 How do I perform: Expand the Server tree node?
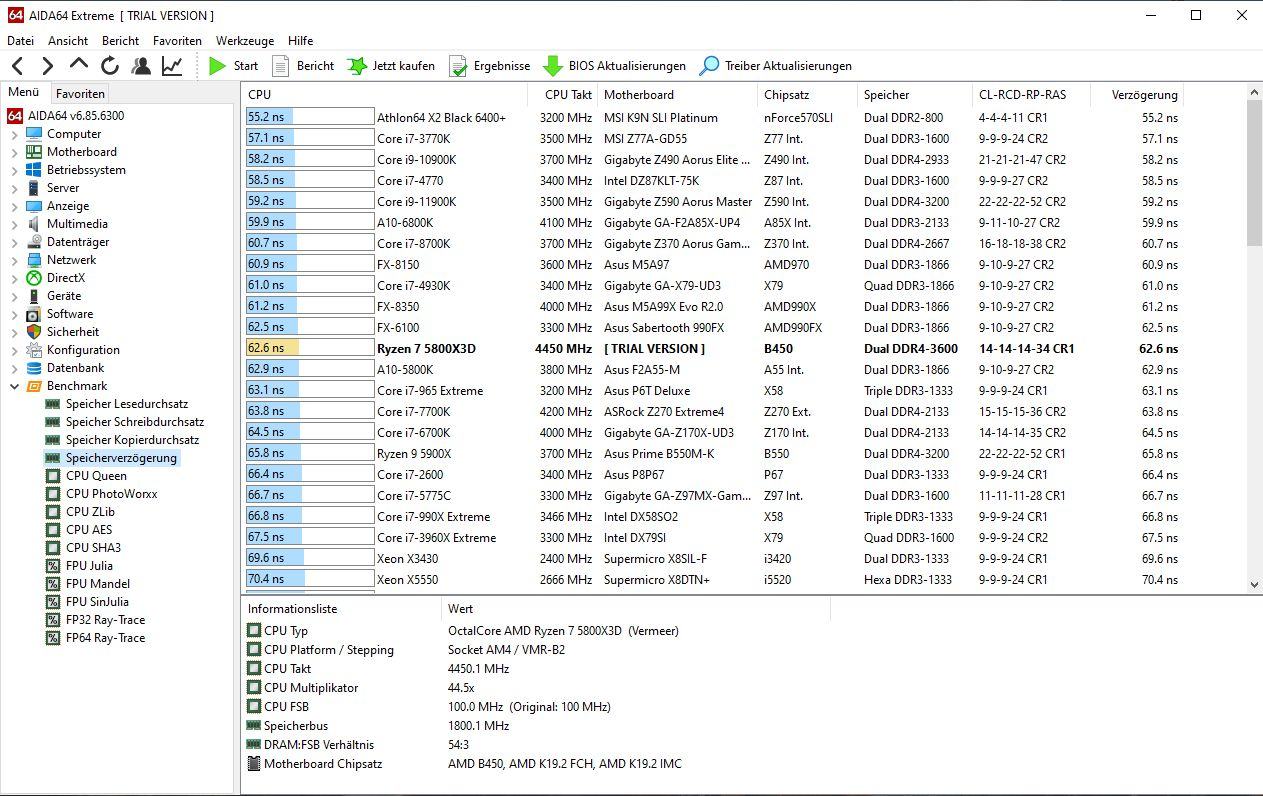(14, 188)
